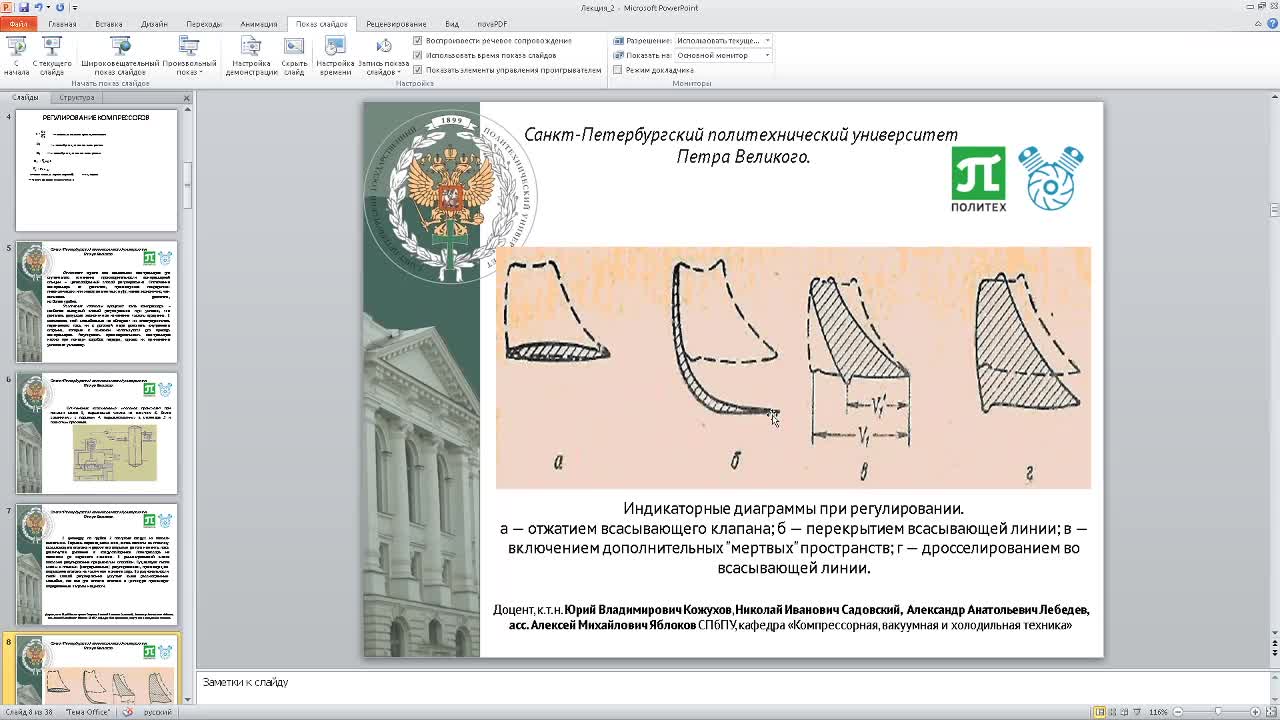Viewport: 1280px width, 720px height.
Task: Switch to Рецензирование ribbon tab
Action: pyautogui.click(x=396, y=24)
